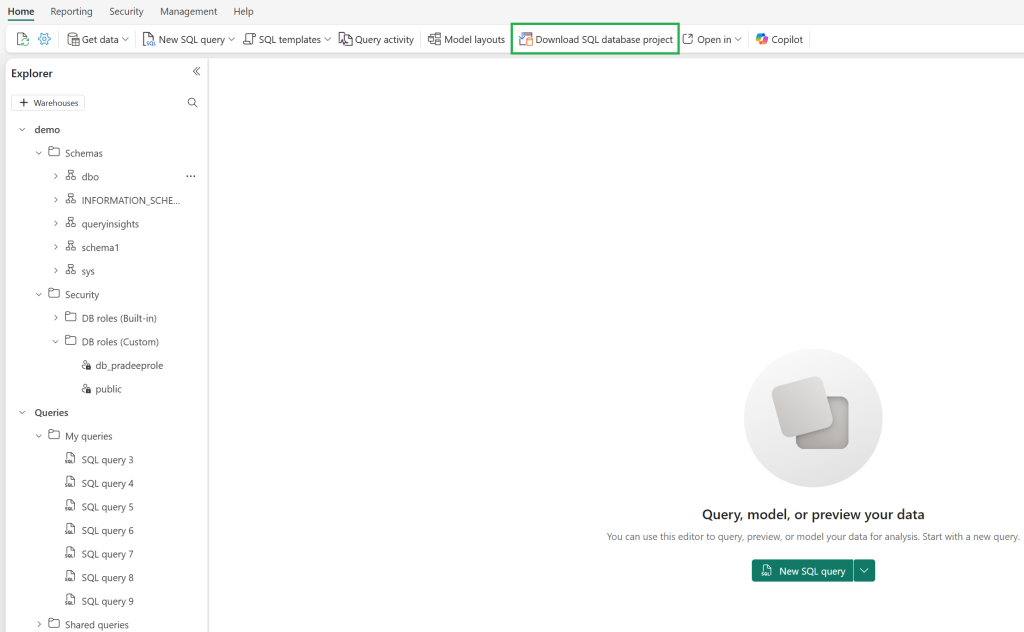
Task: Switch to the Home tab
Action: pos(21,11)
